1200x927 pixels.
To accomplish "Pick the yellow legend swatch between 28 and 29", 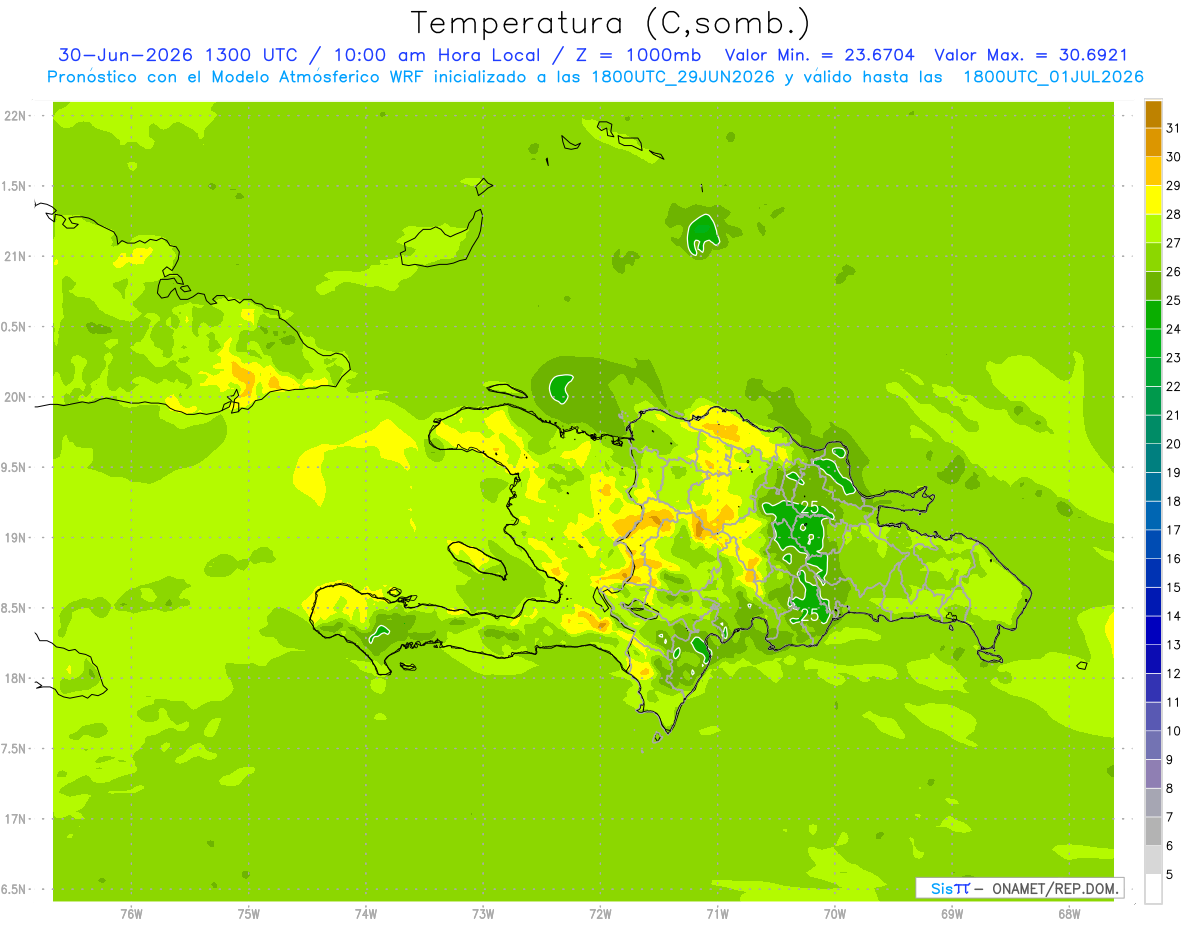I will click(x=1153, y=200).
